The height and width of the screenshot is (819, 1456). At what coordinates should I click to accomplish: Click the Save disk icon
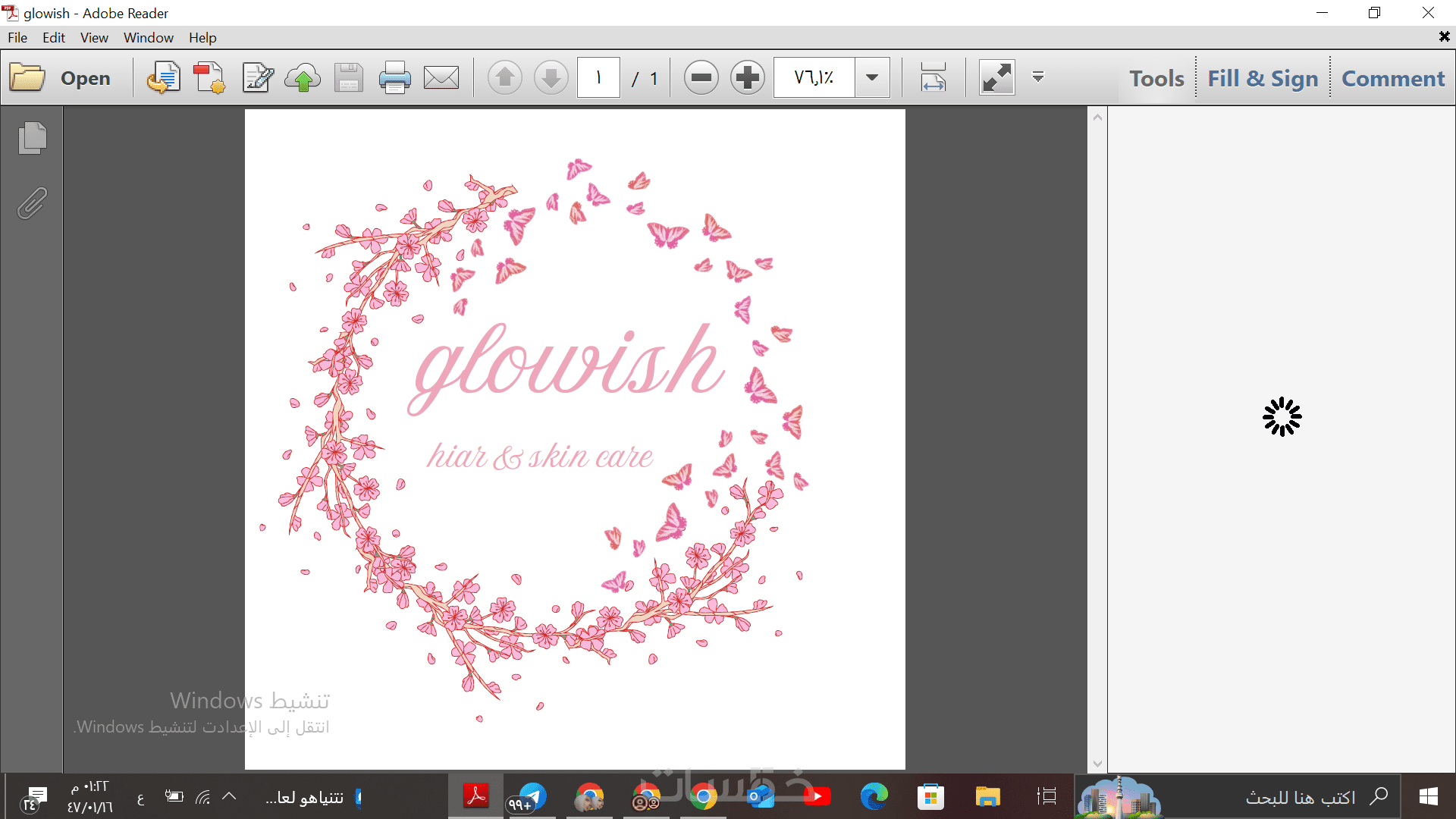(348, 77)
